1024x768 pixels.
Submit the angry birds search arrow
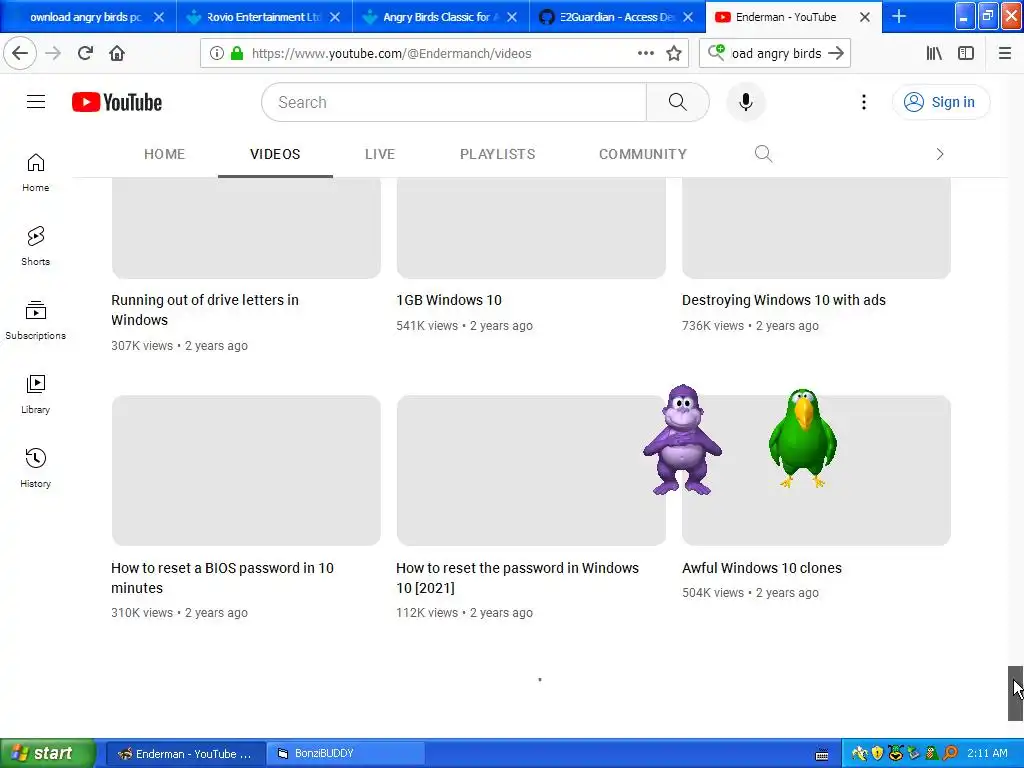836,53
